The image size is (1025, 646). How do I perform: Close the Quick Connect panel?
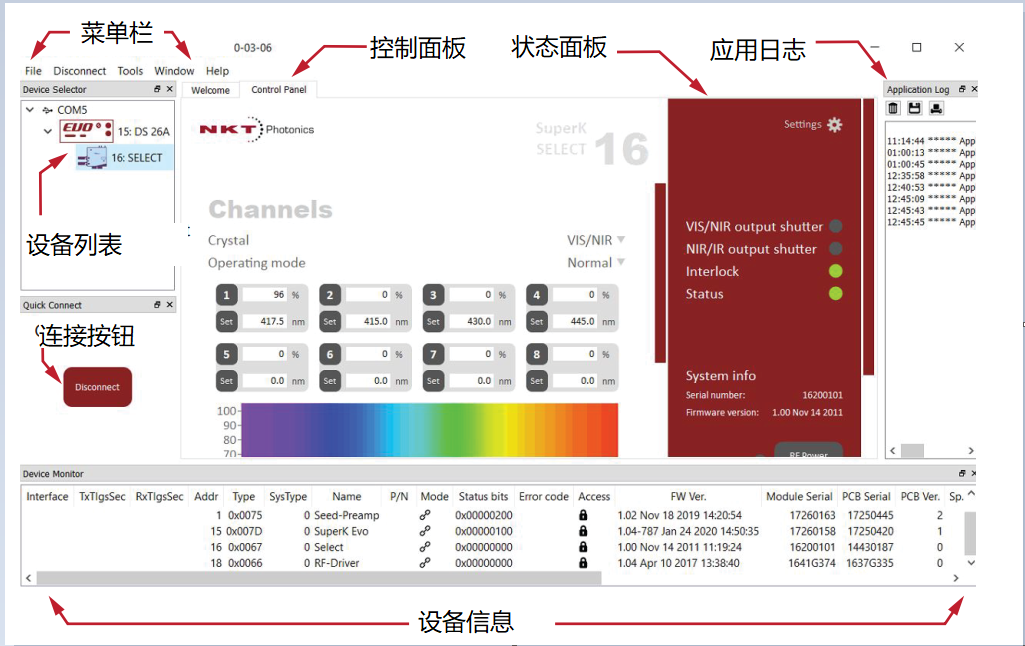170,305
